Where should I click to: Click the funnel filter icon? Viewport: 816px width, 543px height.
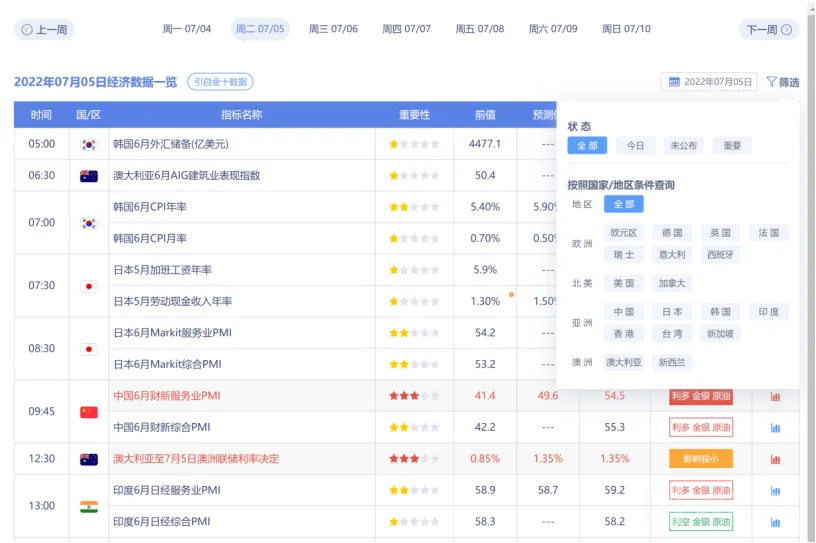tap(771, 82)
